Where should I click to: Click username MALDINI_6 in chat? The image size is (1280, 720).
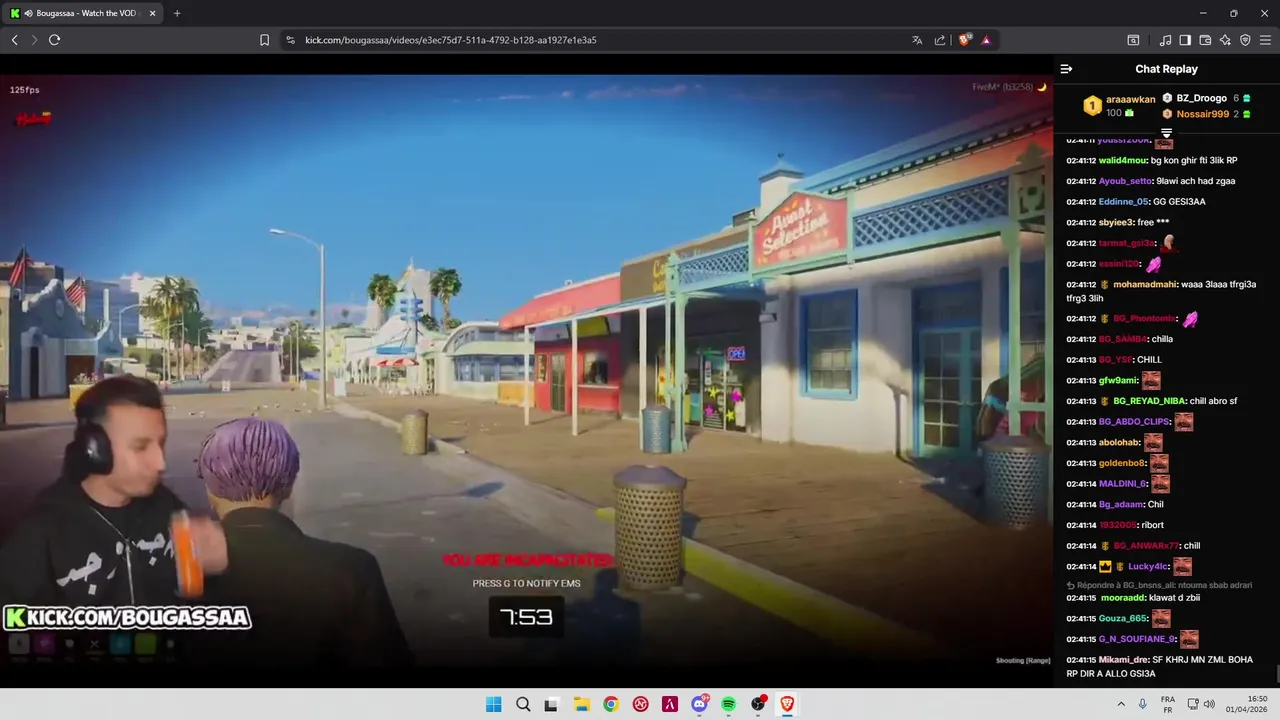1123,484
